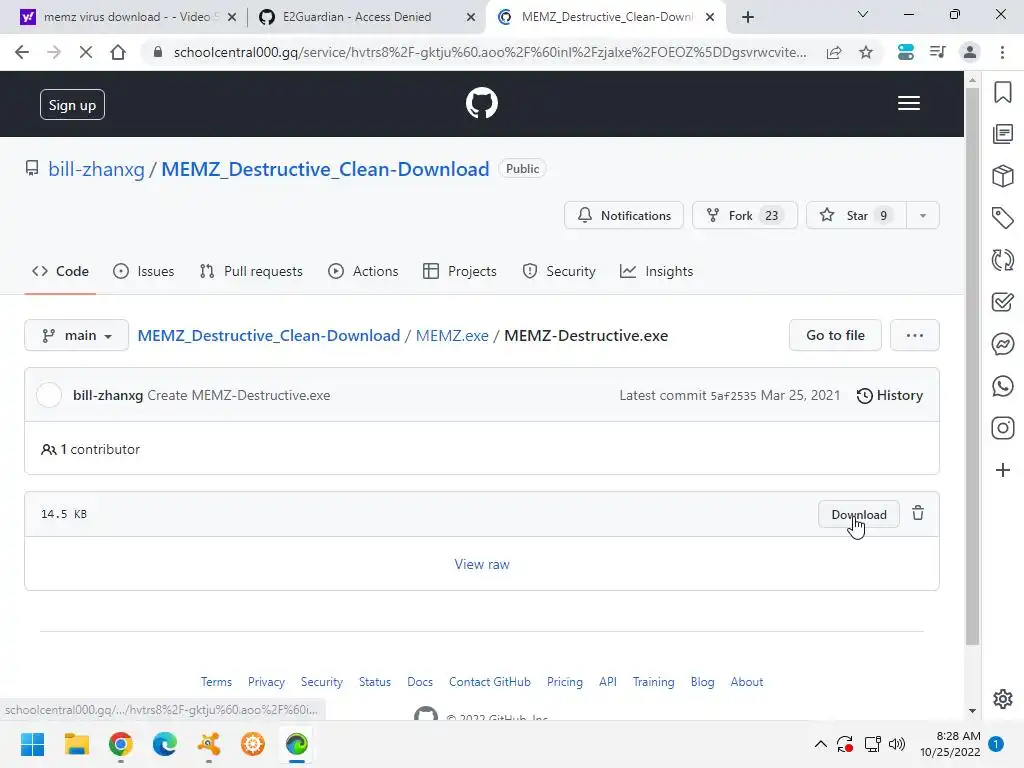Open Contact GitHub footer link

pyautogui.click(x=490, y=682)
